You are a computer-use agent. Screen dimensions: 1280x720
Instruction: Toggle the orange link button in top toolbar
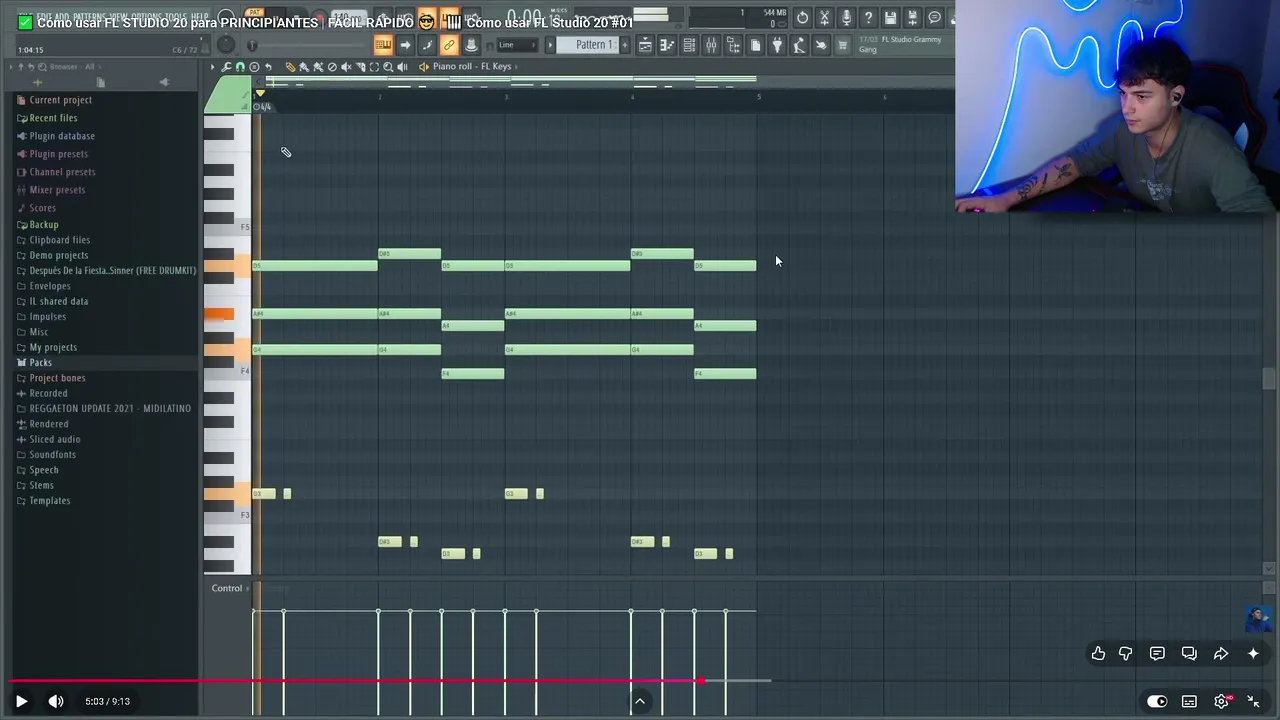pos(449,45)
